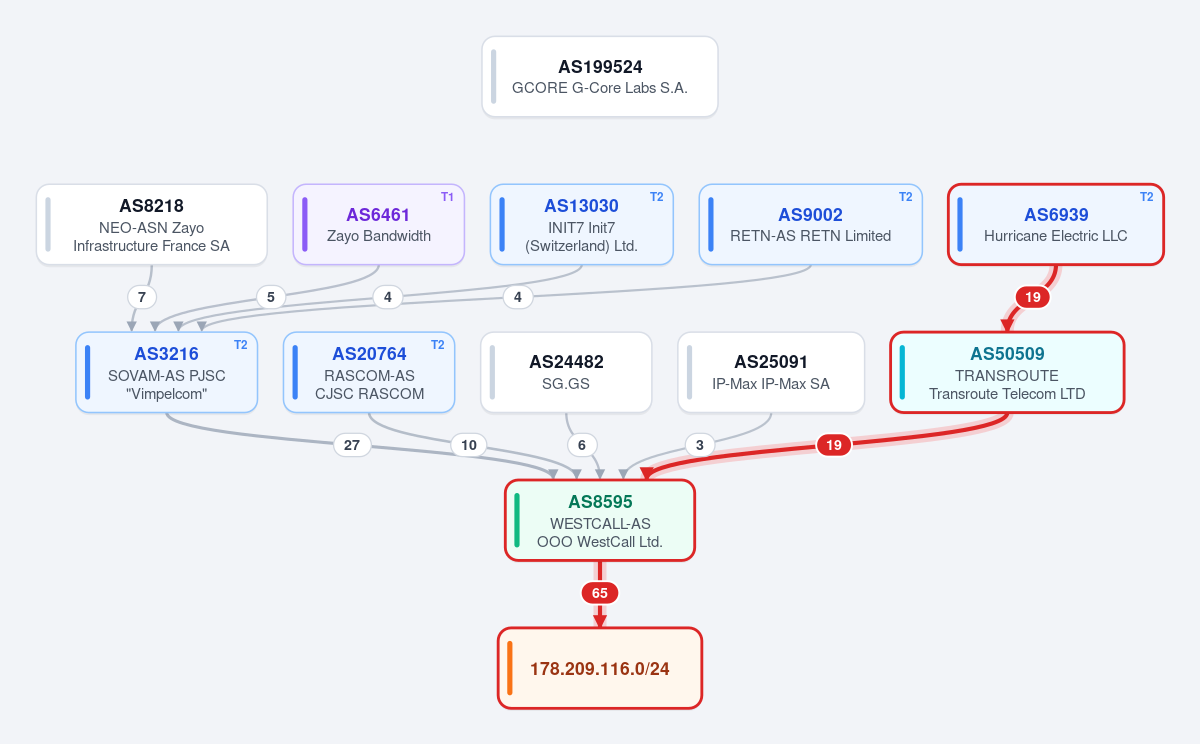Click the AS9002 RETN Limited node
1200x744 pixels.
coord(810,224)
